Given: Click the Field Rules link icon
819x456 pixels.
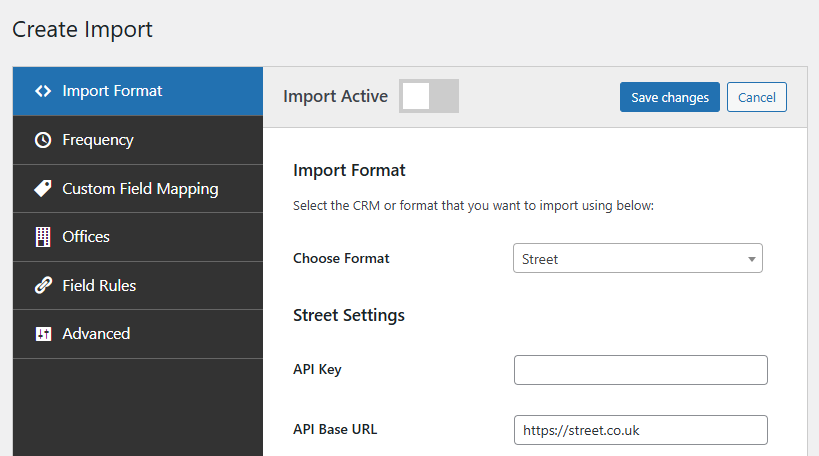Looking at the screenshot, I should click(x=42, y=285).
